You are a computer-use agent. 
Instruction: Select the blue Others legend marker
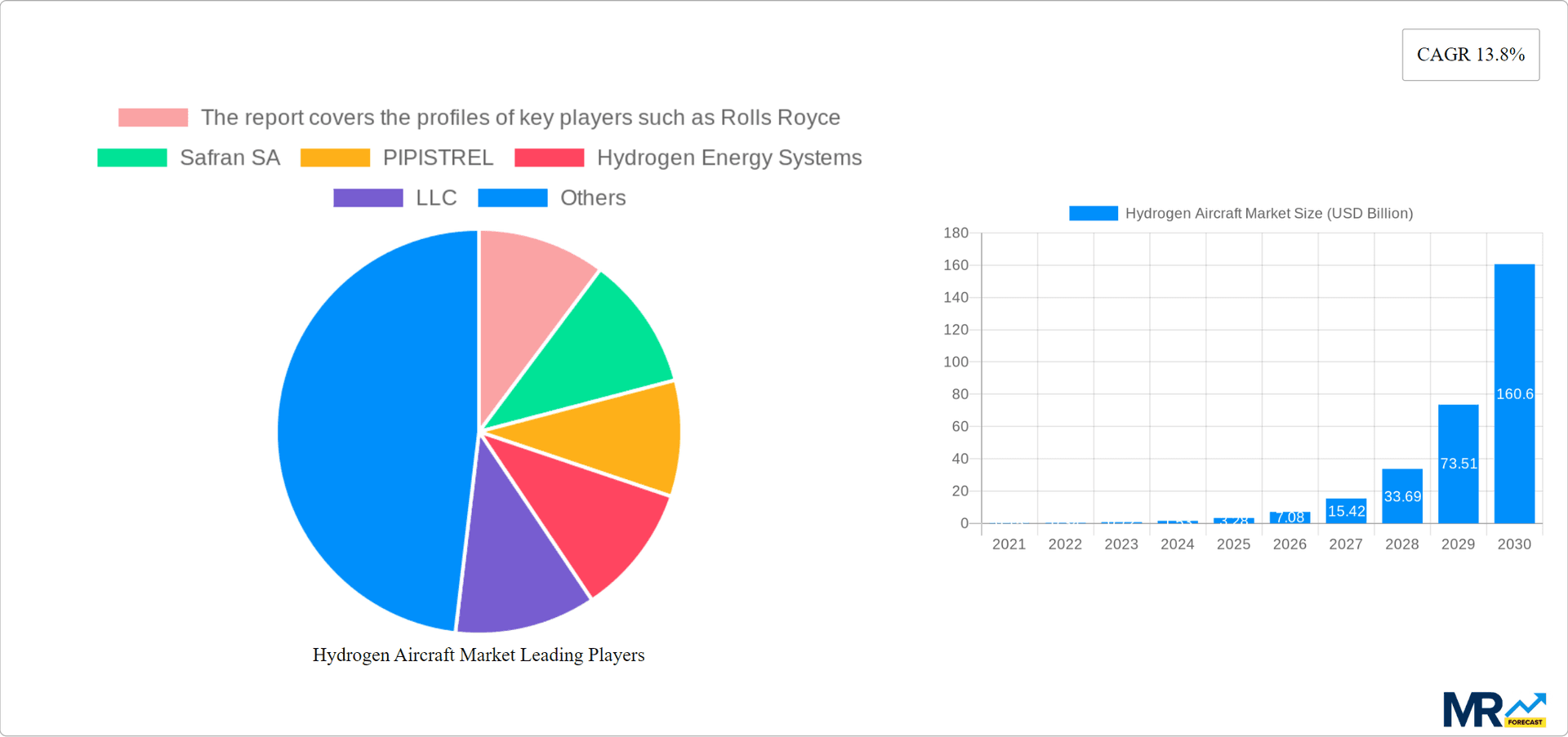coord(512,197)
